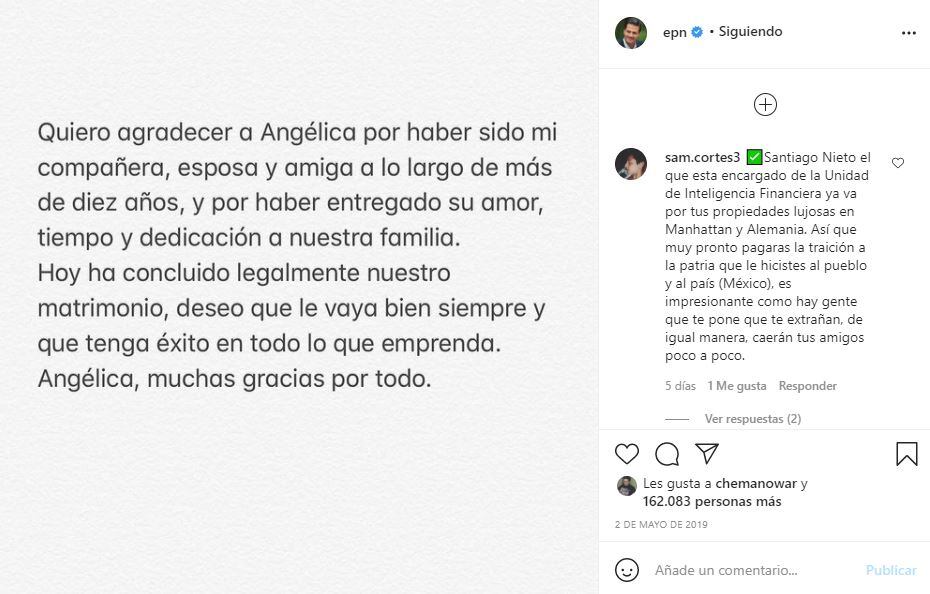Load more comments with the plus circle

pos(765,104)
